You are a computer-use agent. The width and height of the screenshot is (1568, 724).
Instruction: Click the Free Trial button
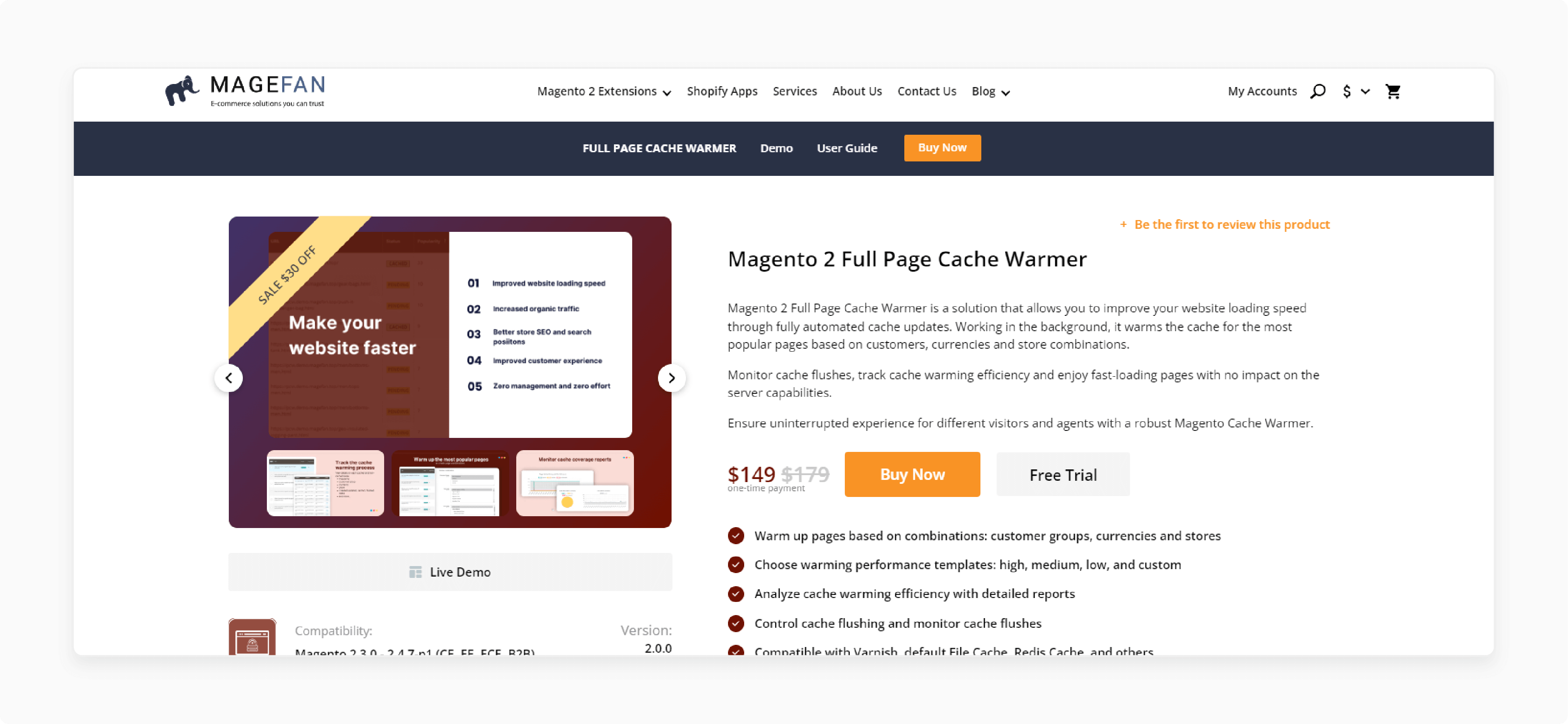[1063, 474]
